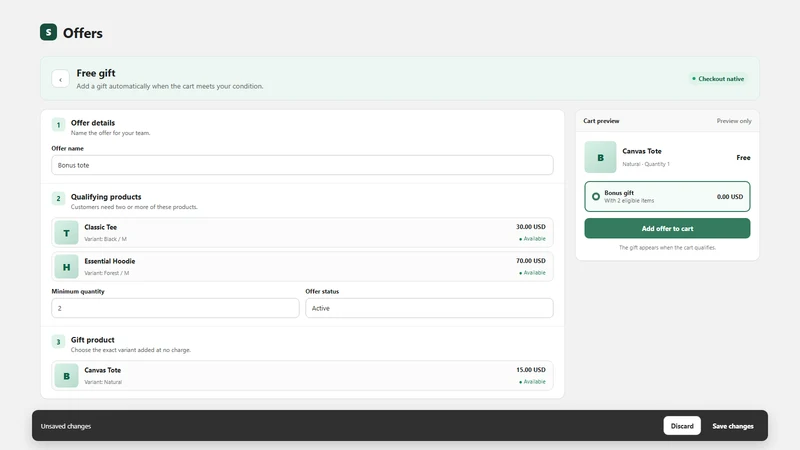Click the Preview only label

click(734, 121)
